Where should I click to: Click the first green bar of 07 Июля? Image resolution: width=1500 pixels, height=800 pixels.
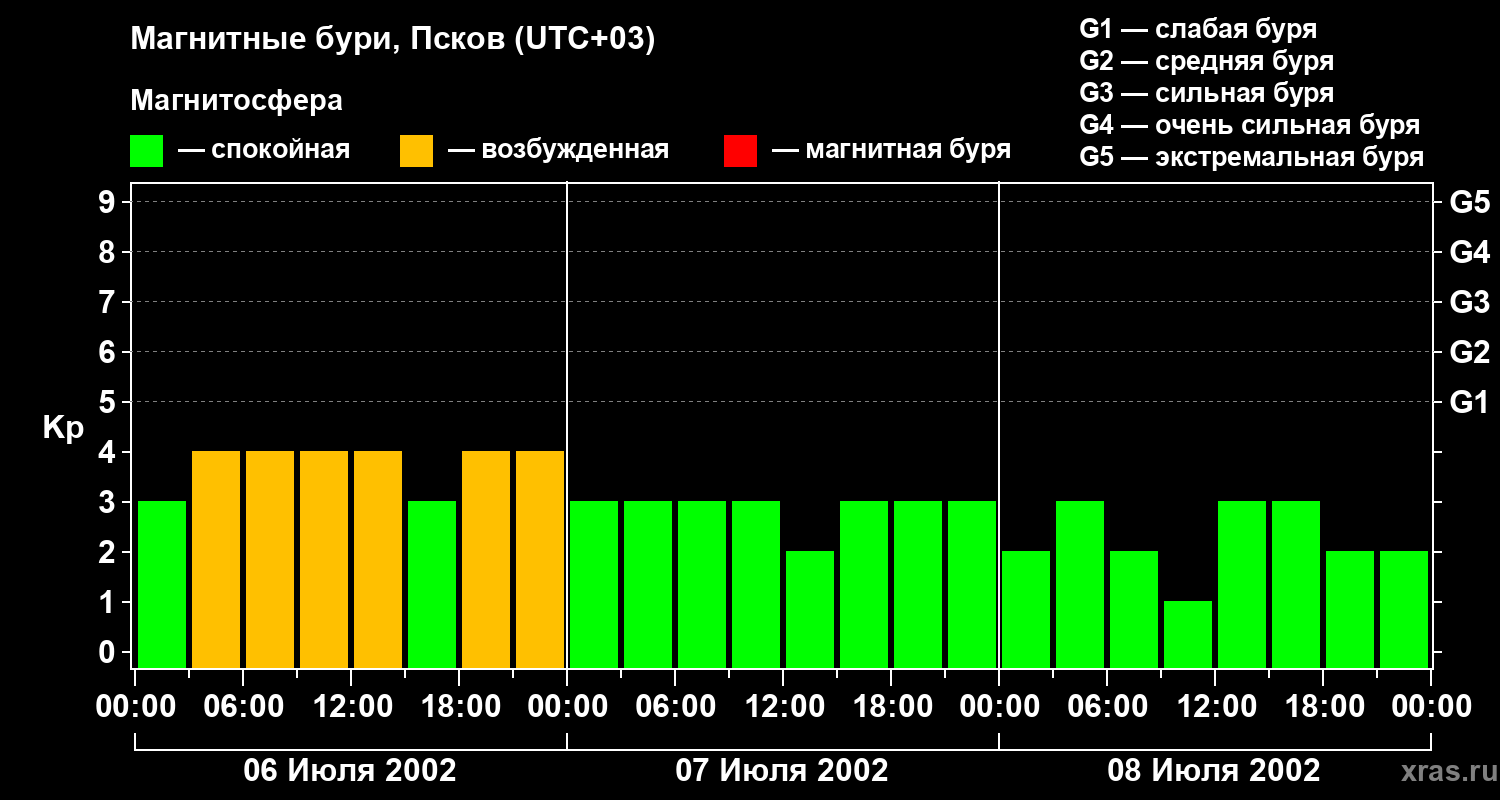pos(594,584)
